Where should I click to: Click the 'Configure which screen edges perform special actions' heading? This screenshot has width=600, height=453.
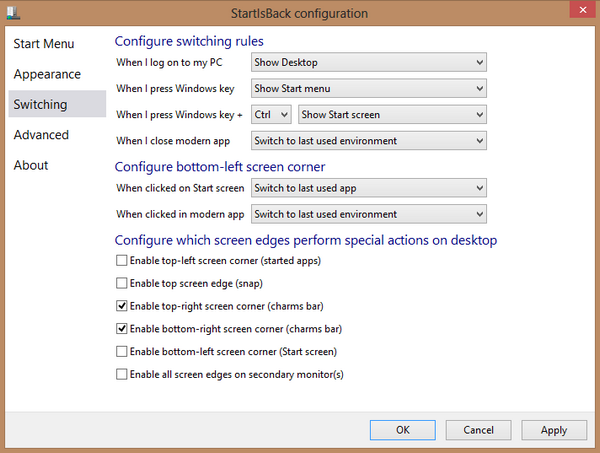click(306, 240)
